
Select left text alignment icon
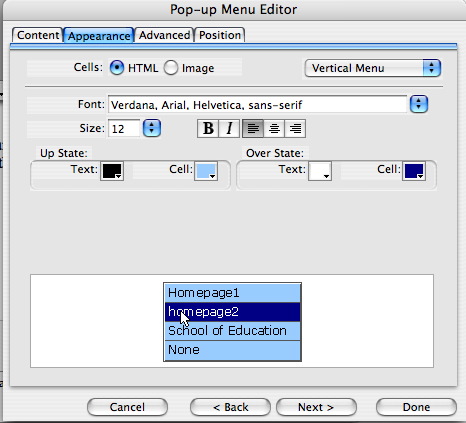(253, 128)
